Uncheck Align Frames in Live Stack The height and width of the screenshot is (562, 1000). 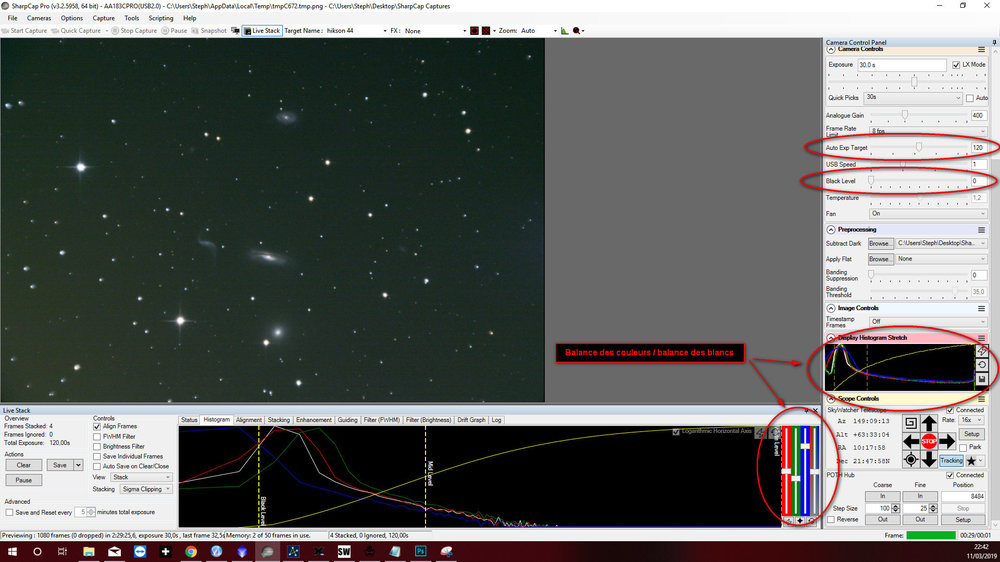point(97,426)
